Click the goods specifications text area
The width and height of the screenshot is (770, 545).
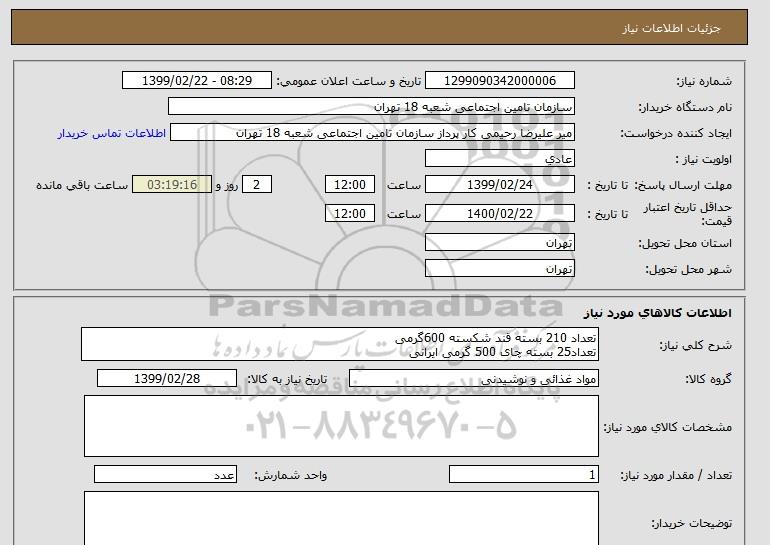[x=341, y=426]
